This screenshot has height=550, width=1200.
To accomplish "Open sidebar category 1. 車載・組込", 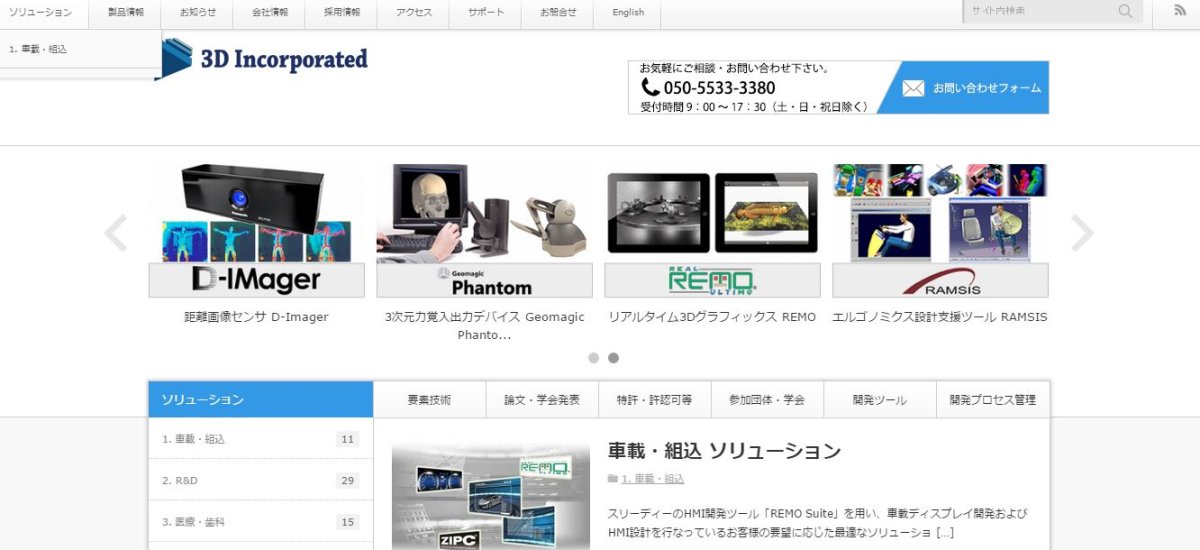I will tap(193, 439).
